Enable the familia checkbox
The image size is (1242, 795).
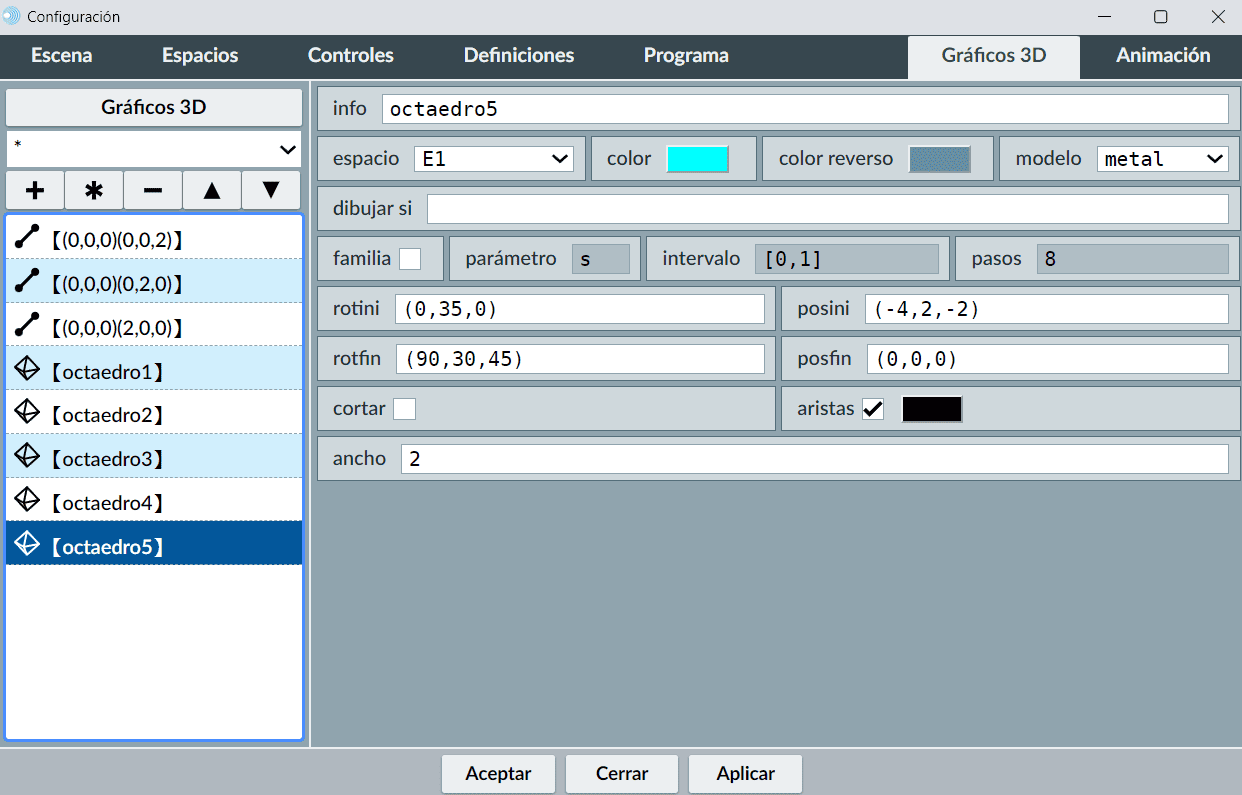pos(410,259)
